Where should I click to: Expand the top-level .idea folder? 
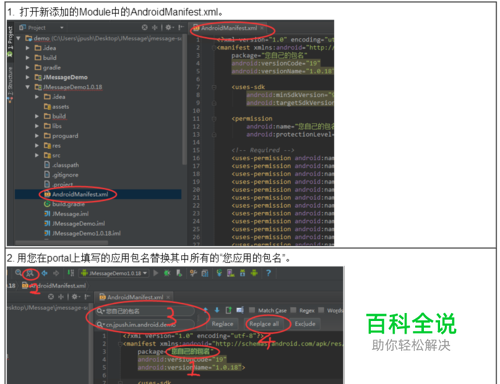point(28,48)
